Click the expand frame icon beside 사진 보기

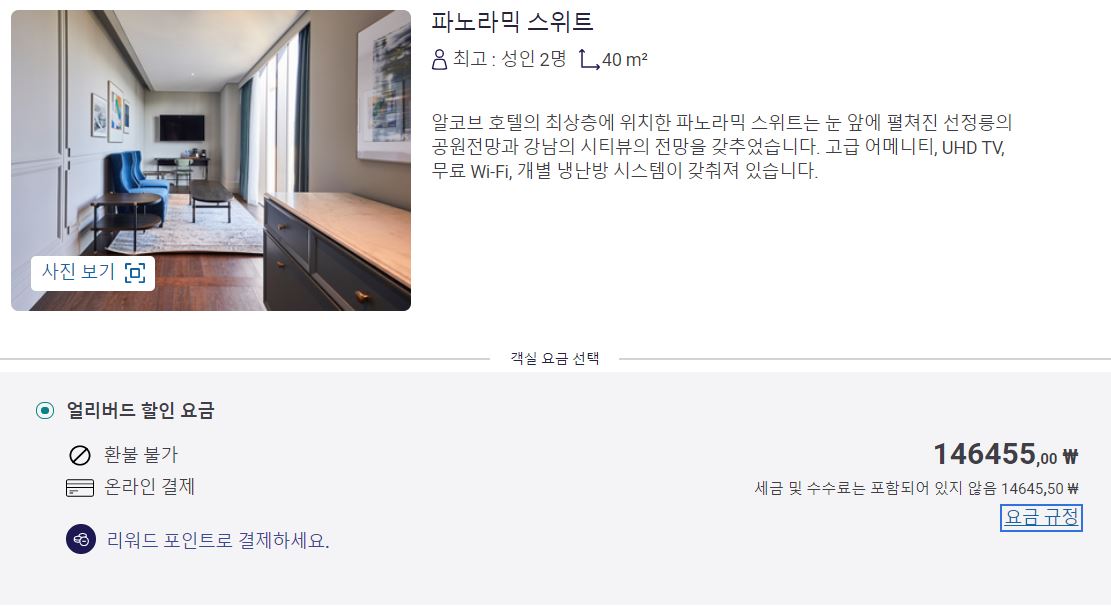pos(135,273)
